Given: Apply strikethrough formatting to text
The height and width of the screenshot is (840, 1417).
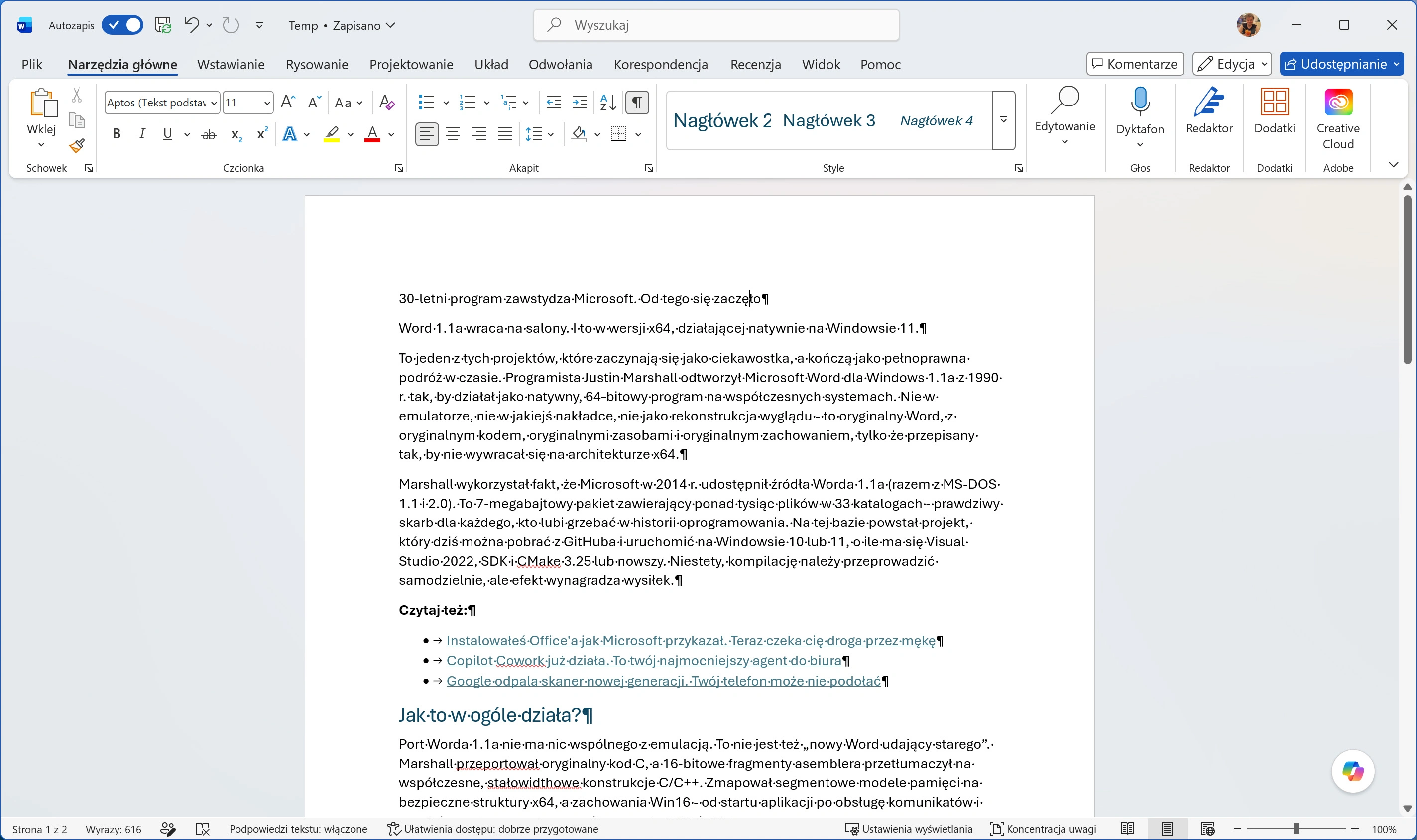Looking at the screenshot, I should point(209,135).
